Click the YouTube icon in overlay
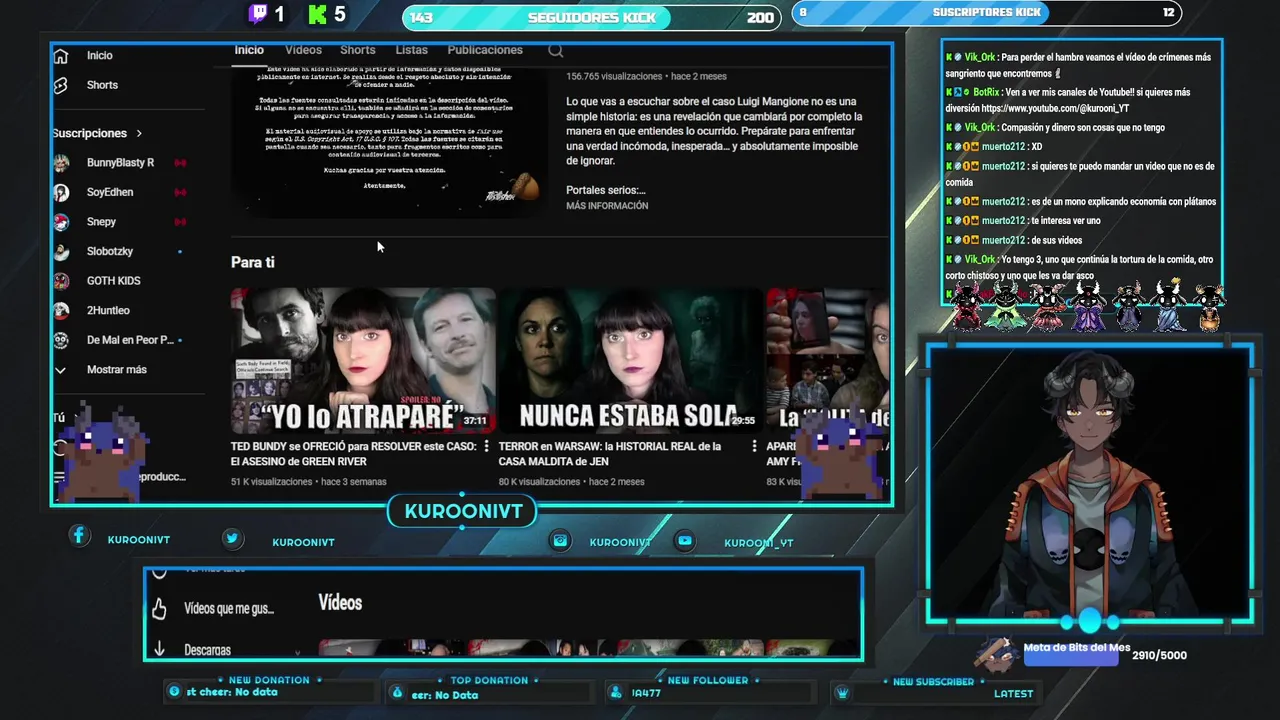 [x=685, y=540]
